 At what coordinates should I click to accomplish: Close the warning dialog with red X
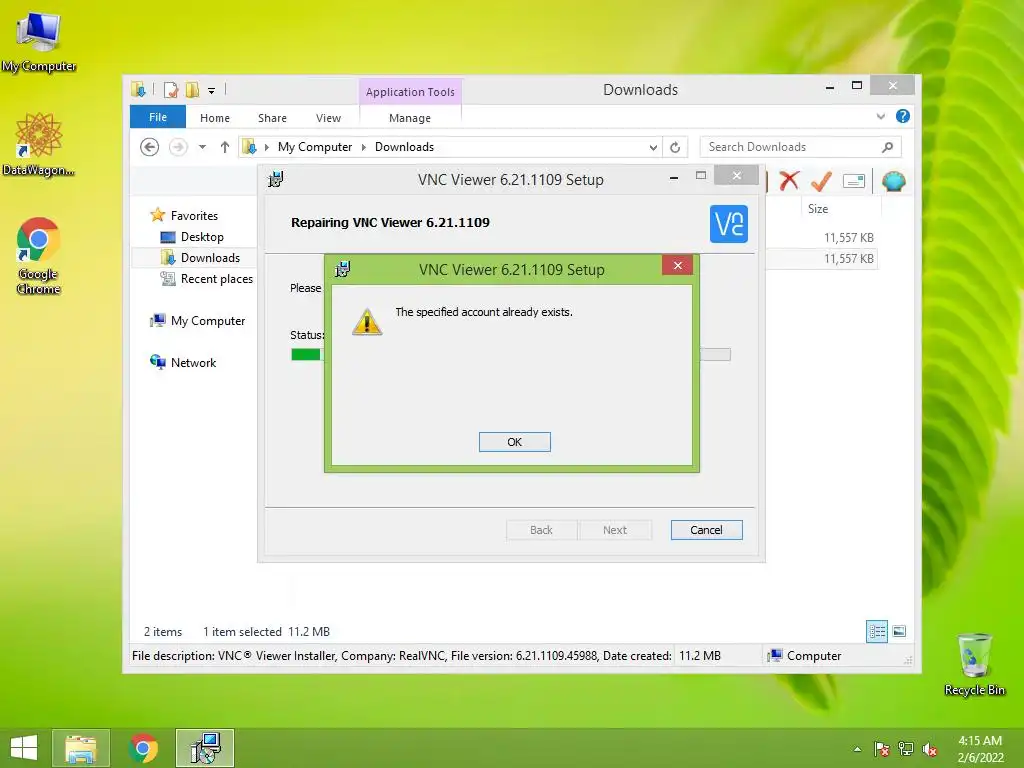pyautogui.click(x=677, y=265)
